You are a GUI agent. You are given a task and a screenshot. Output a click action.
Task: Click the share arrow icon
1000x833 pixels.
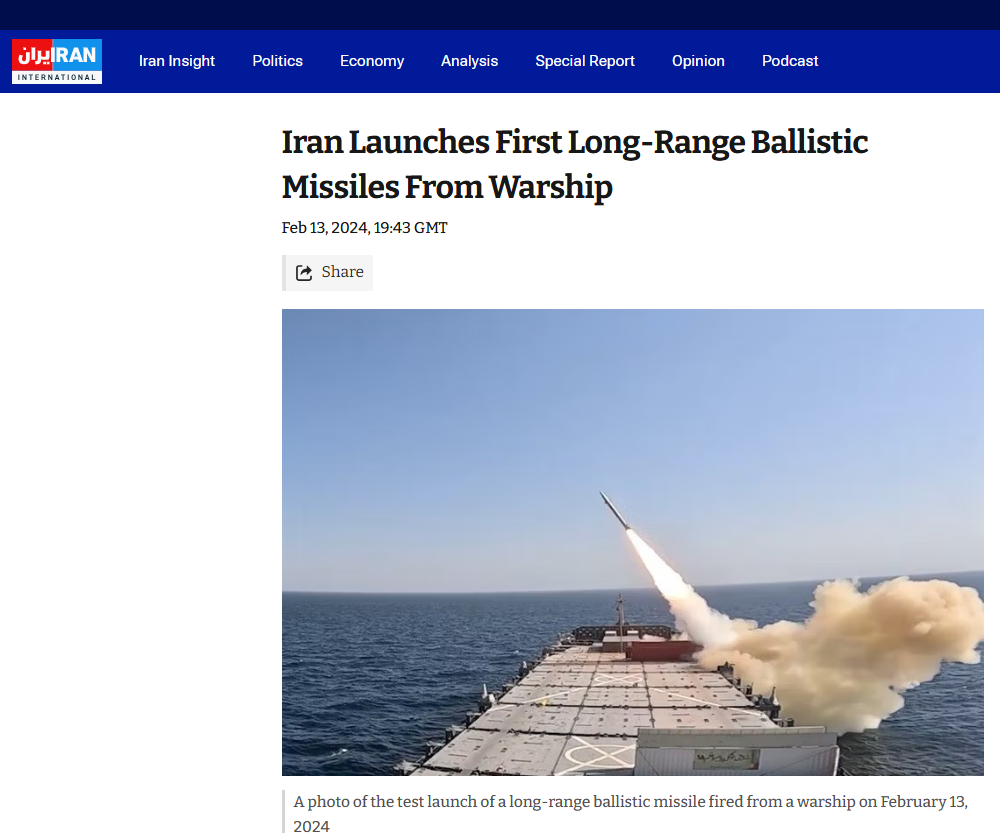(304, 273)
